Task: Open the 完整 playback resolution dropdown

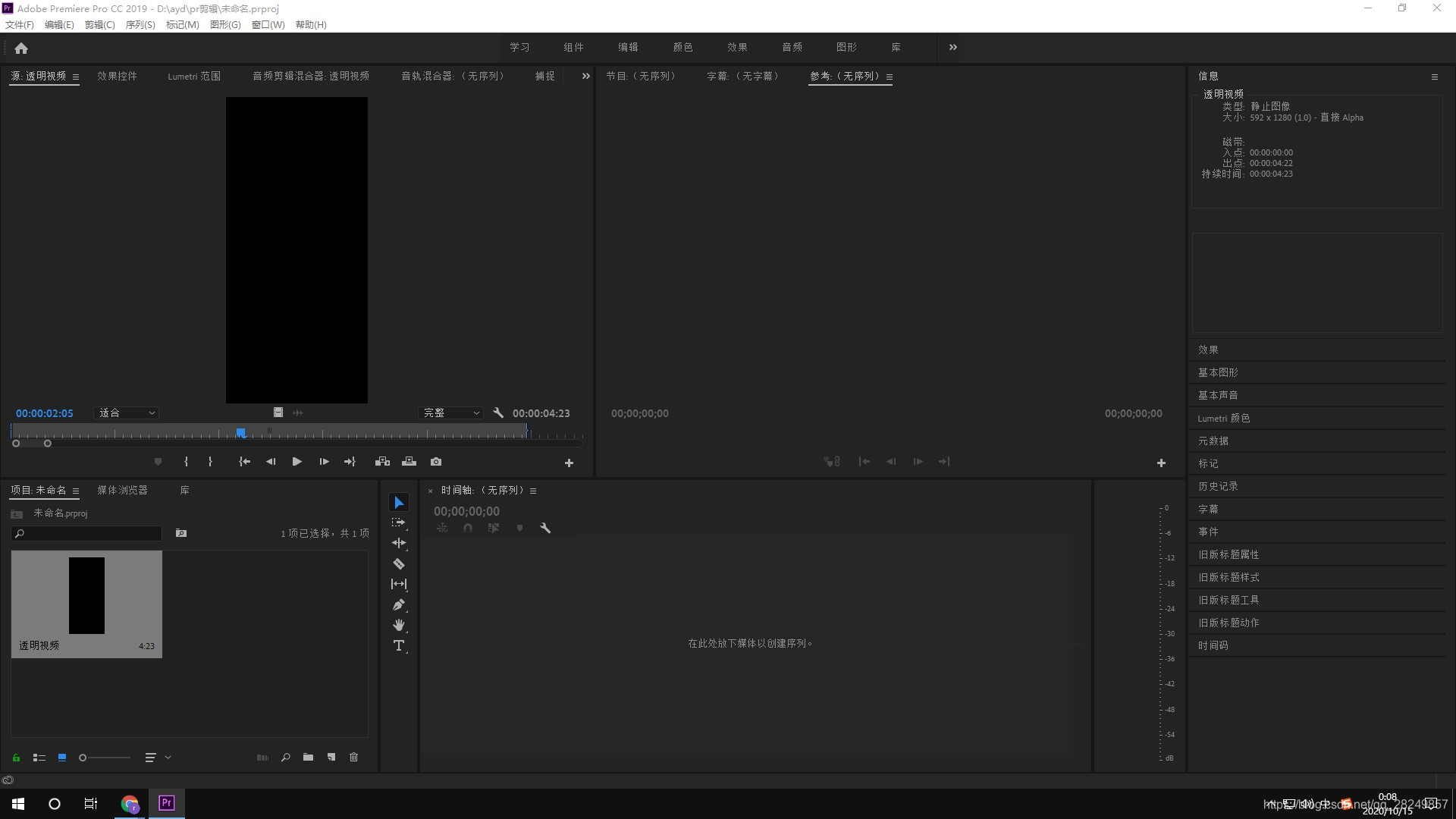Action: coord(451,413)
